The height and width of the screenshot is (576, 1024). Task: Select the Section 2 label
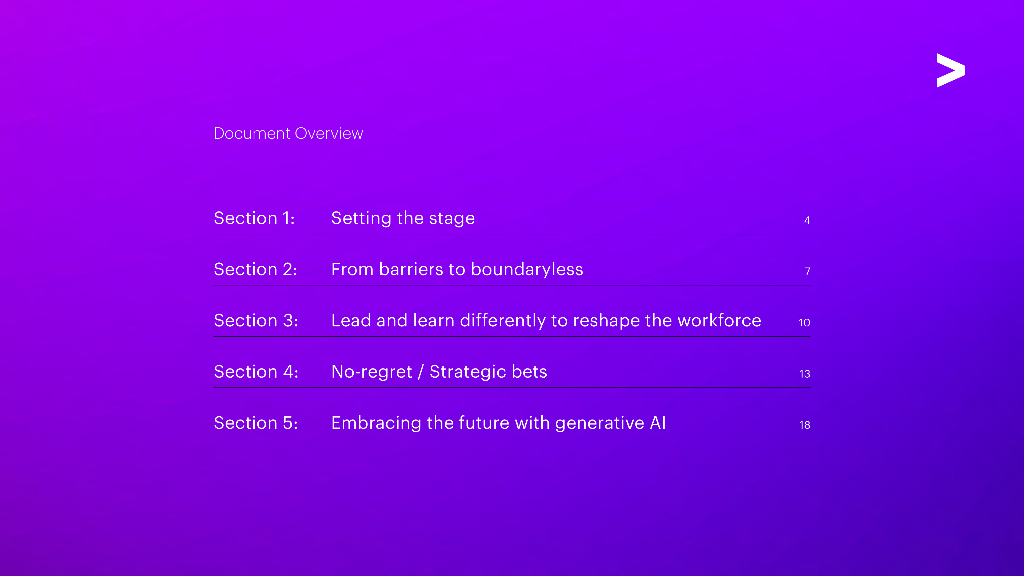click(x=255, y=269)
